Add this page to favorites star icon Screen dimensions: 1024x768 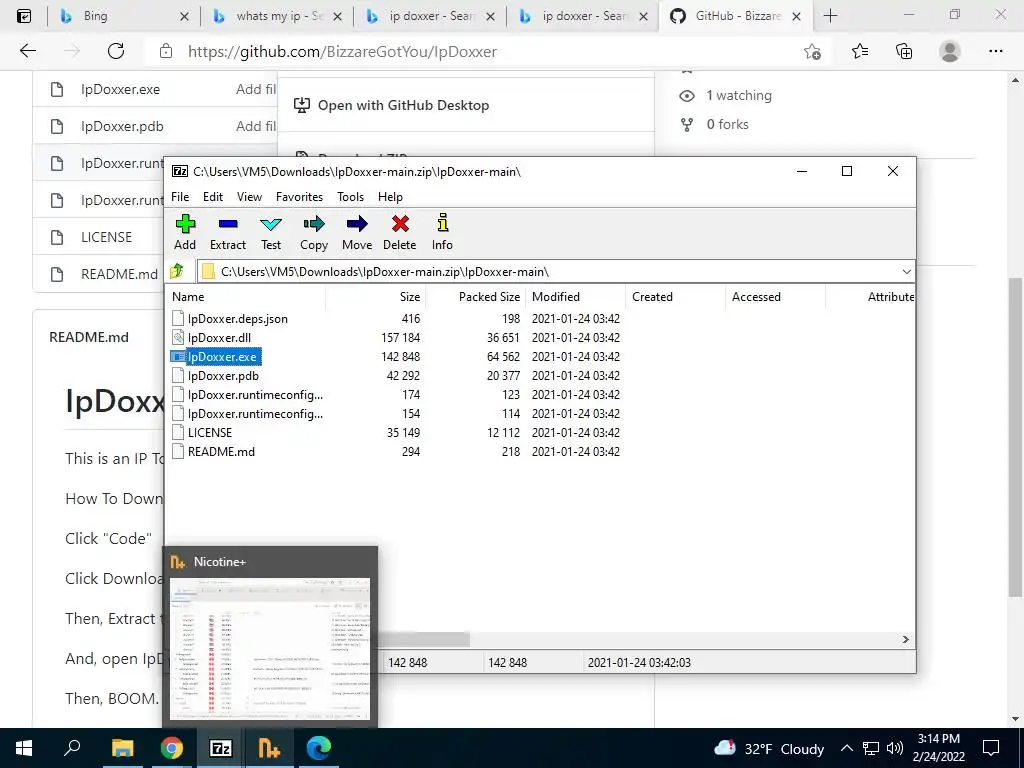click(x=812, y=51)
